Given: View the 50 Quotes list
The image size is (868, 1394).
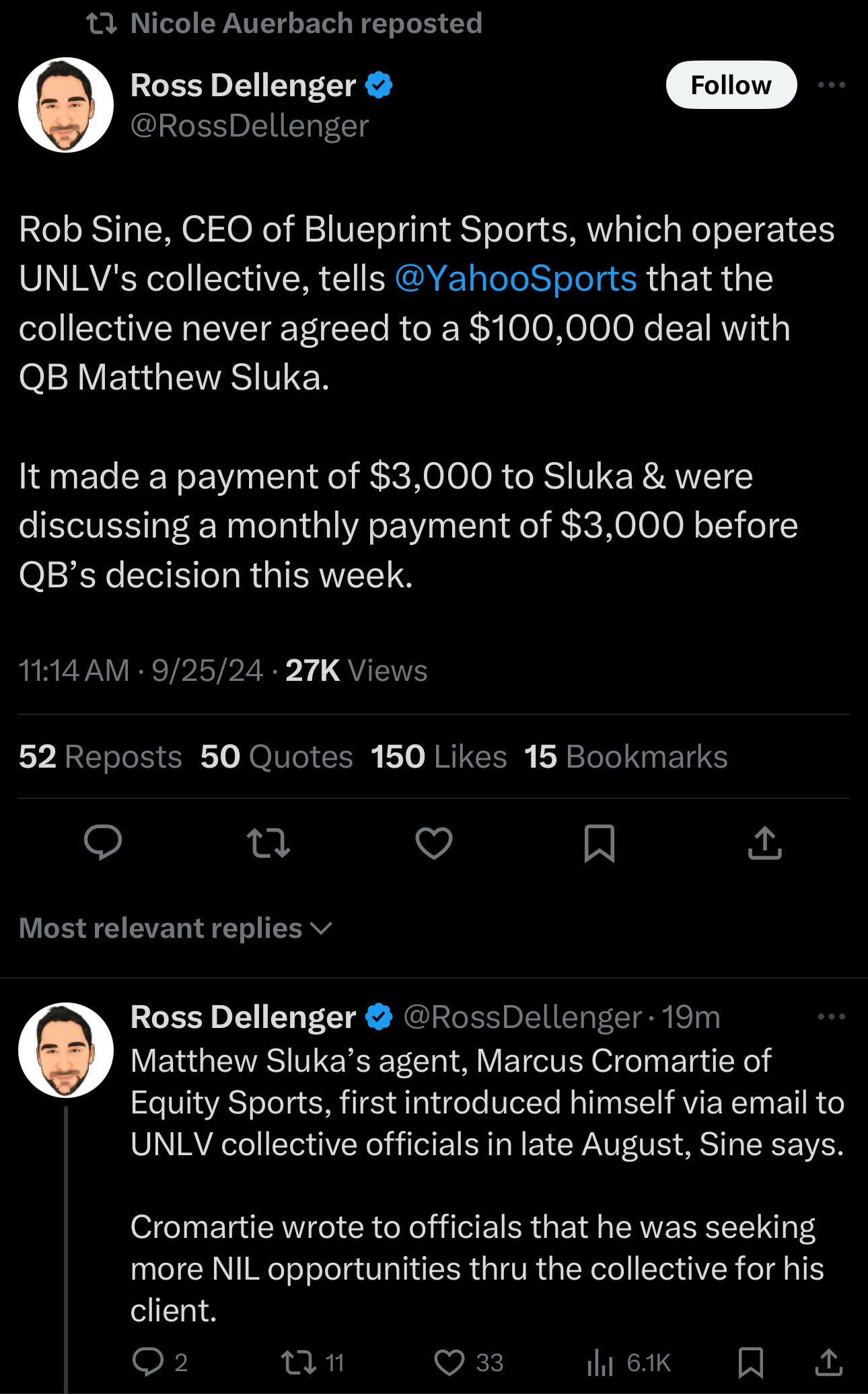Looking at the screenshot, I should pyautogui.click(x=277, y=757).
